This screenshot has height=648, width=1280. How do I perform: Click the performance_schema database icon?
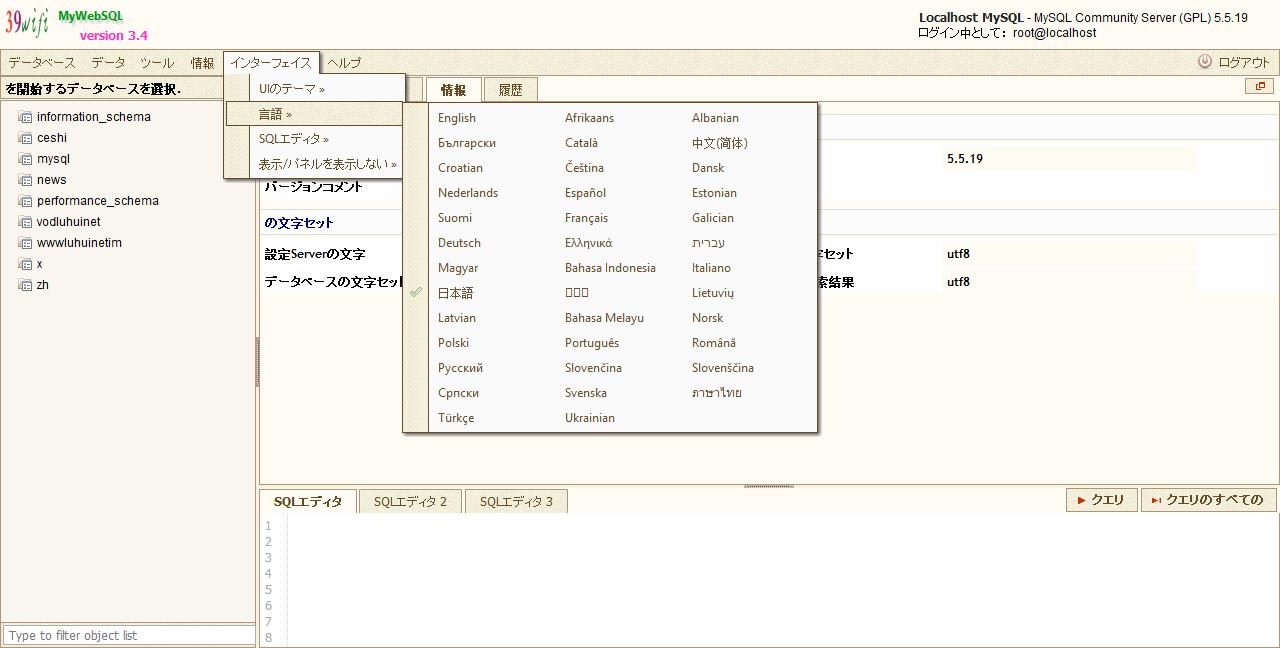26,201
